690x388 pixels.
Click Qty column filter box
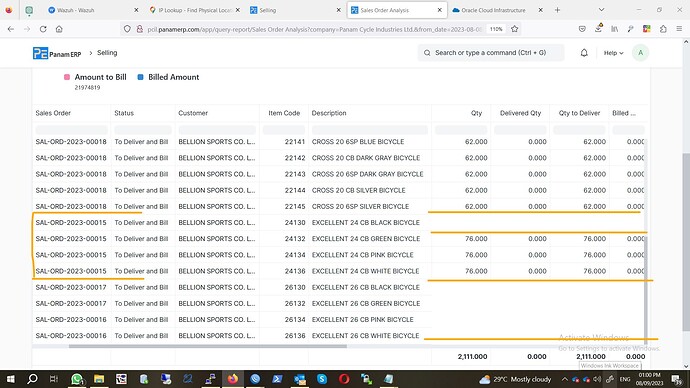(x=461, y=130)
